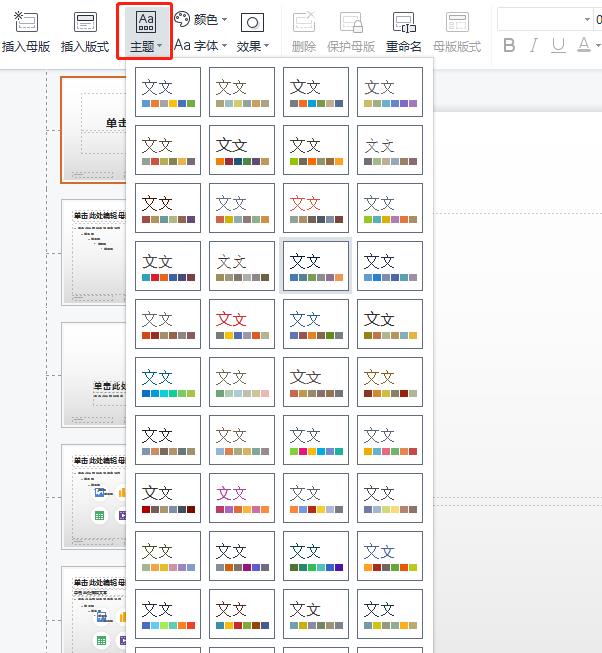The height and width of the screenshot is (653, 602).
Task: Open the second layout thumbnail in the slide panel
Action: (x=94, y=252)
